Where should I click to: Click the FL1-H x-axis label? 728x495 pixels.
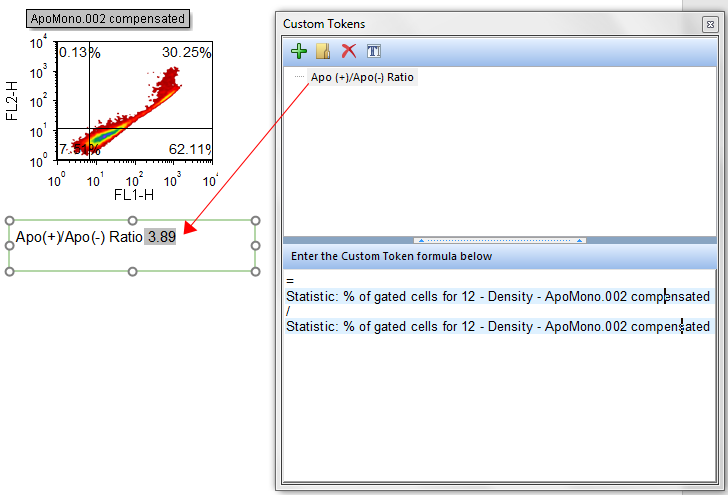pos(134,195)
